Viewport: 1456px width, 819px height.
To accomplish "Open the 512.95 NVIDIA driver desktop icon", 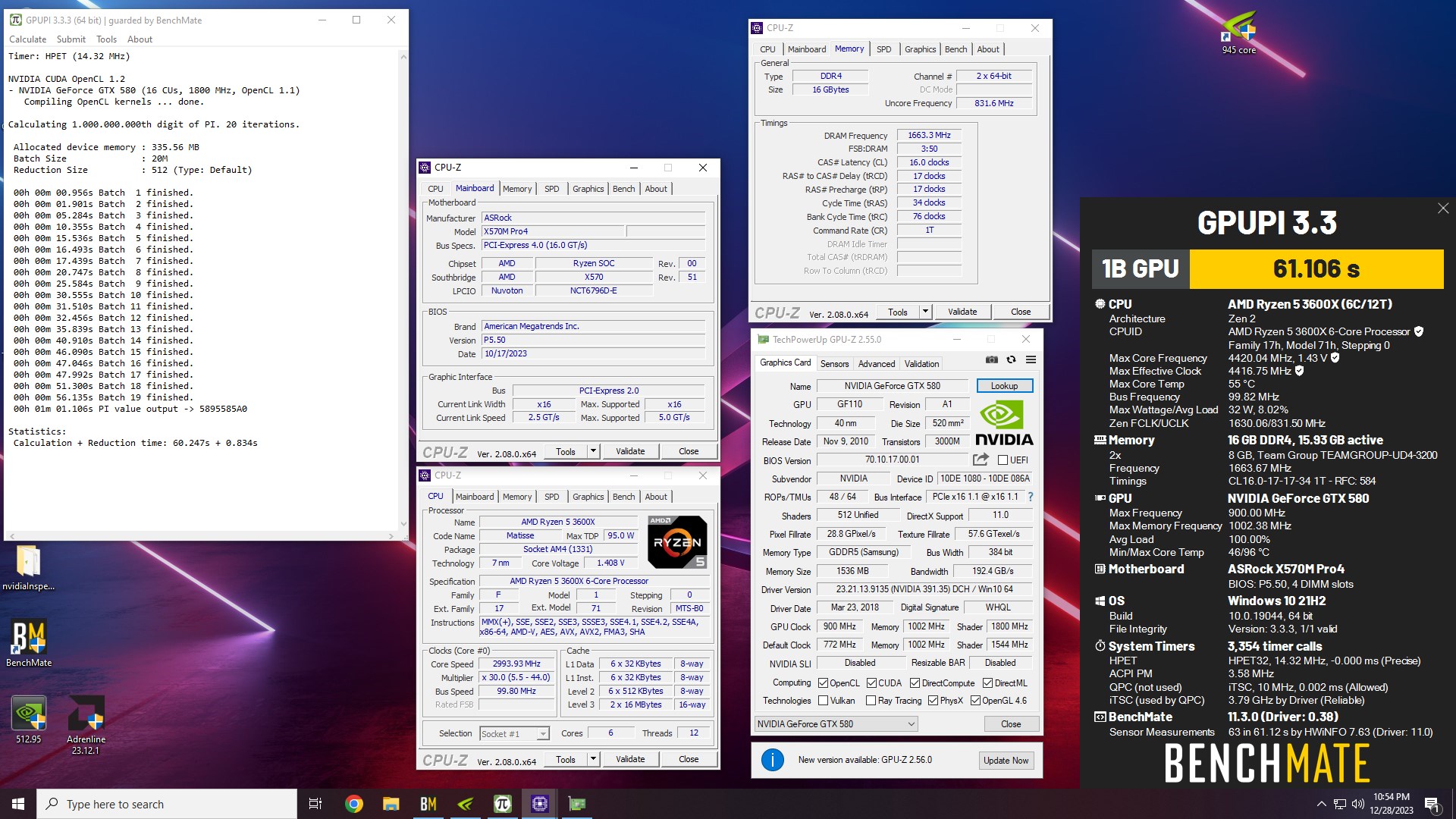I will 29,720.
